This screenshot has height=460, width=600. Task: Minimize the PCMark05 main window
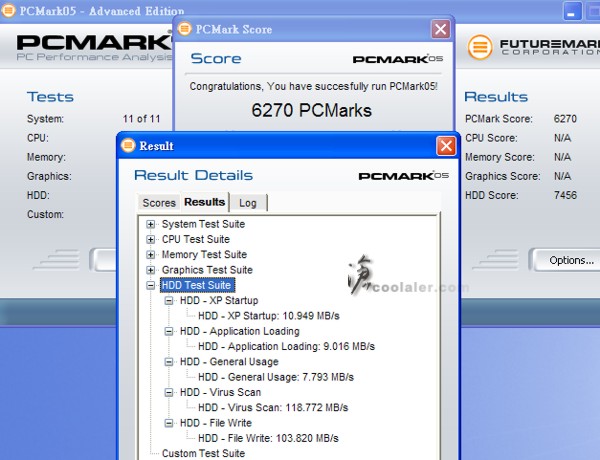point(572,11)
